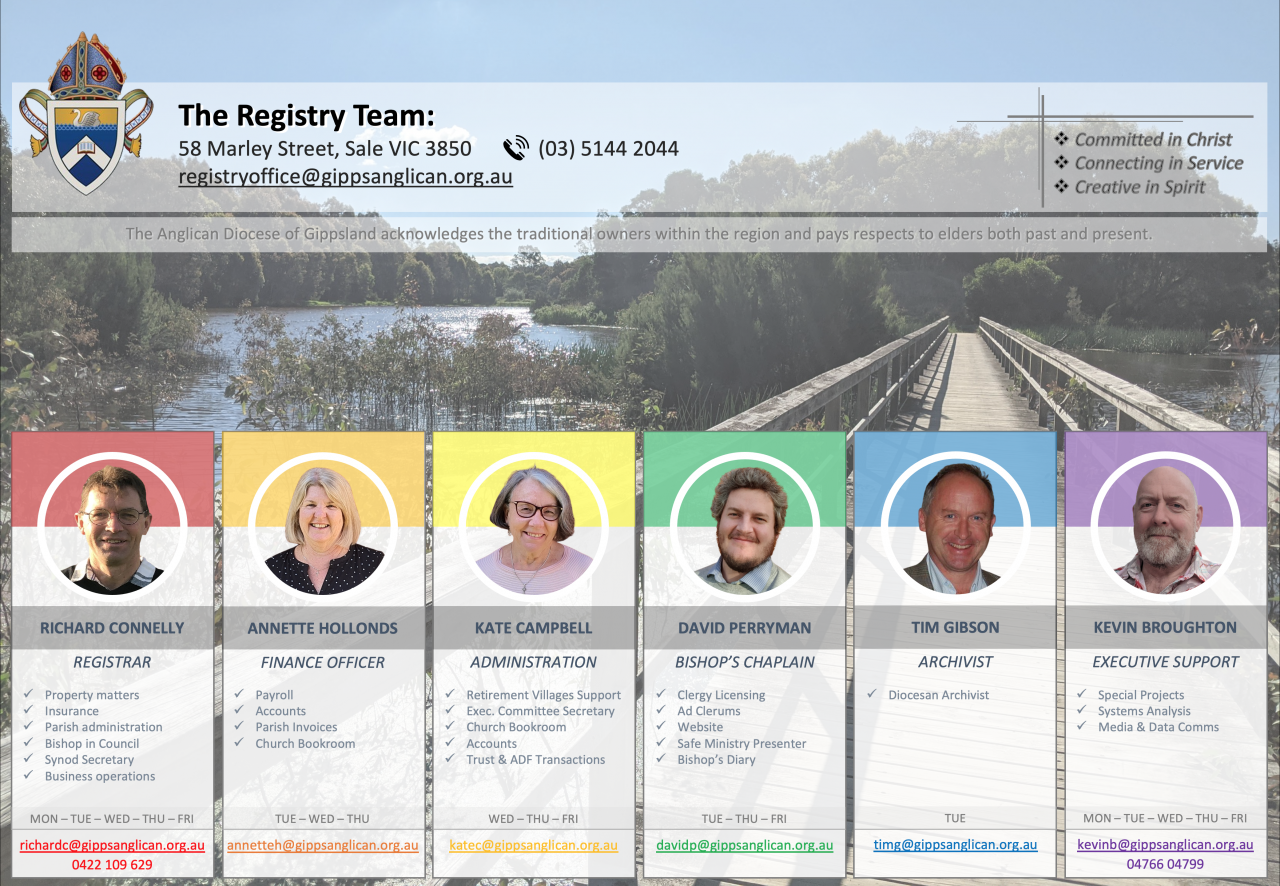Click the traditional owners acknowledgement sentence
This screenshot has height=886, width=1280.
point(639,234)
